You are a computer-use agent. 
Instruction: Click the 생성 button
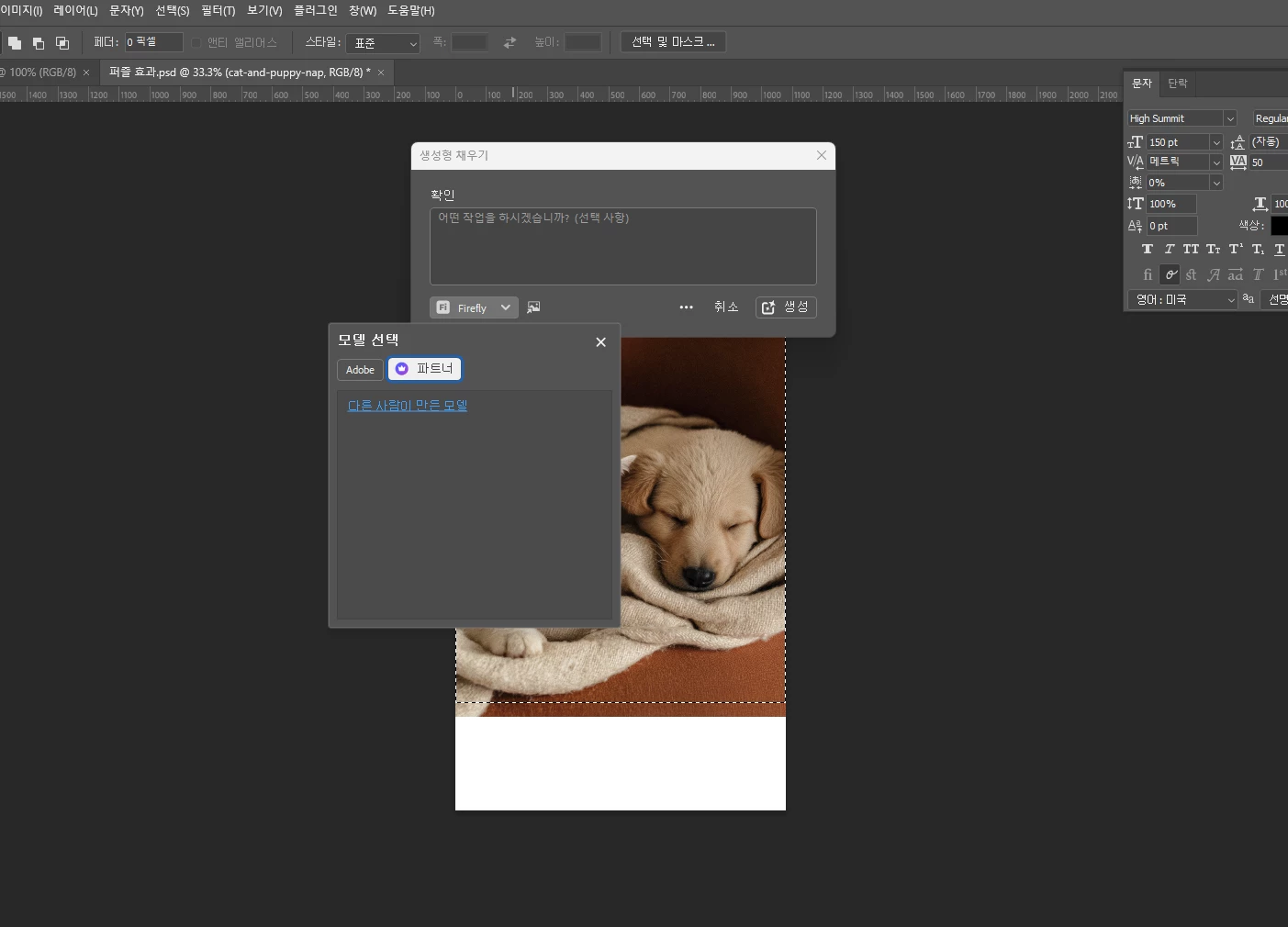(x=786, y=307)
